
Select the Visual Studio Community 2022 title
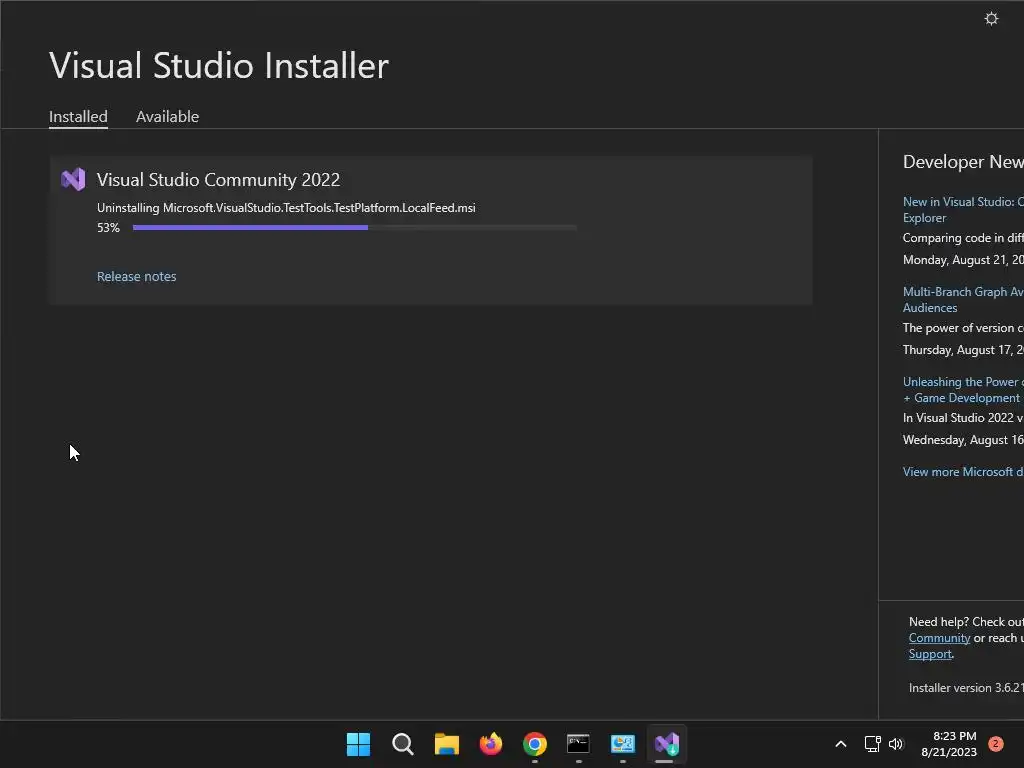point(218,180)
